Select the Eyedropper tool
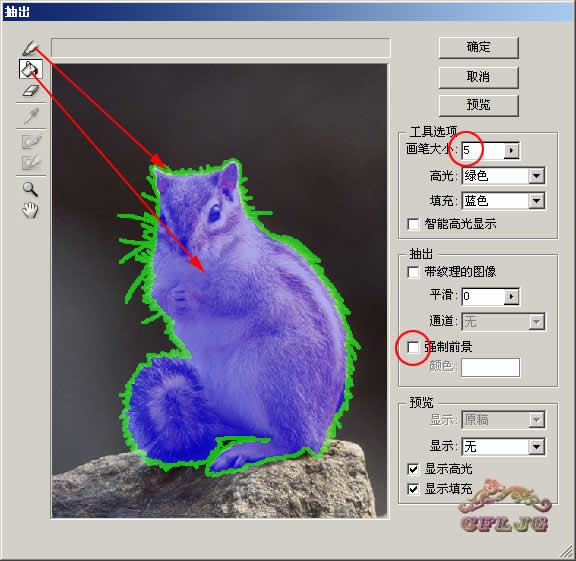The height and width of the screenshot is (561, 576). coord(30,116)
